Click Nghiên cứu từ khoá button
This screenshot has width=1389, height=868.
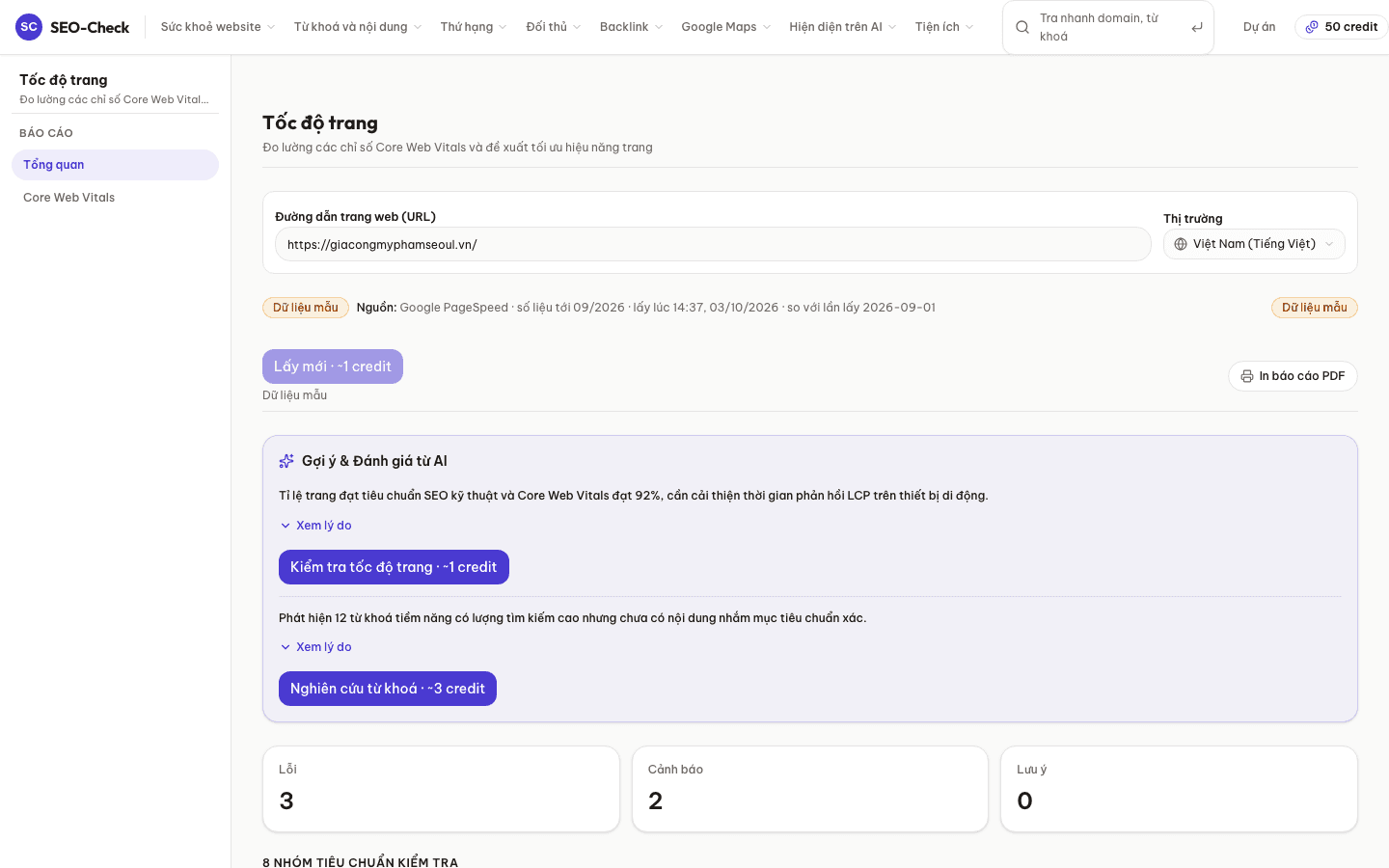(388, 689)
